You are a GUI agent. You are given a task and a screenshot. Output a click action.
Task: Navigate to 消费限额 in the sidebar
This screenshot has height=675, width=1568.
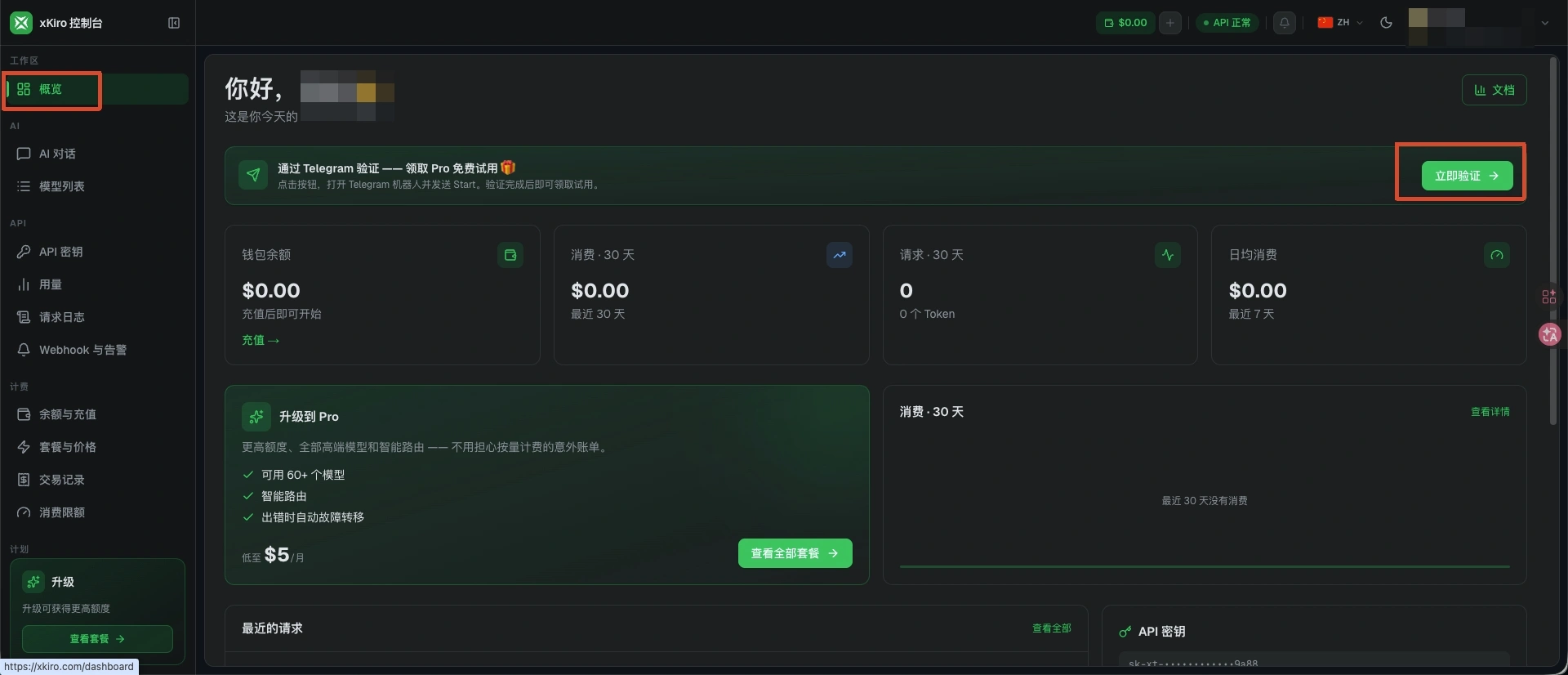(98, 512)
